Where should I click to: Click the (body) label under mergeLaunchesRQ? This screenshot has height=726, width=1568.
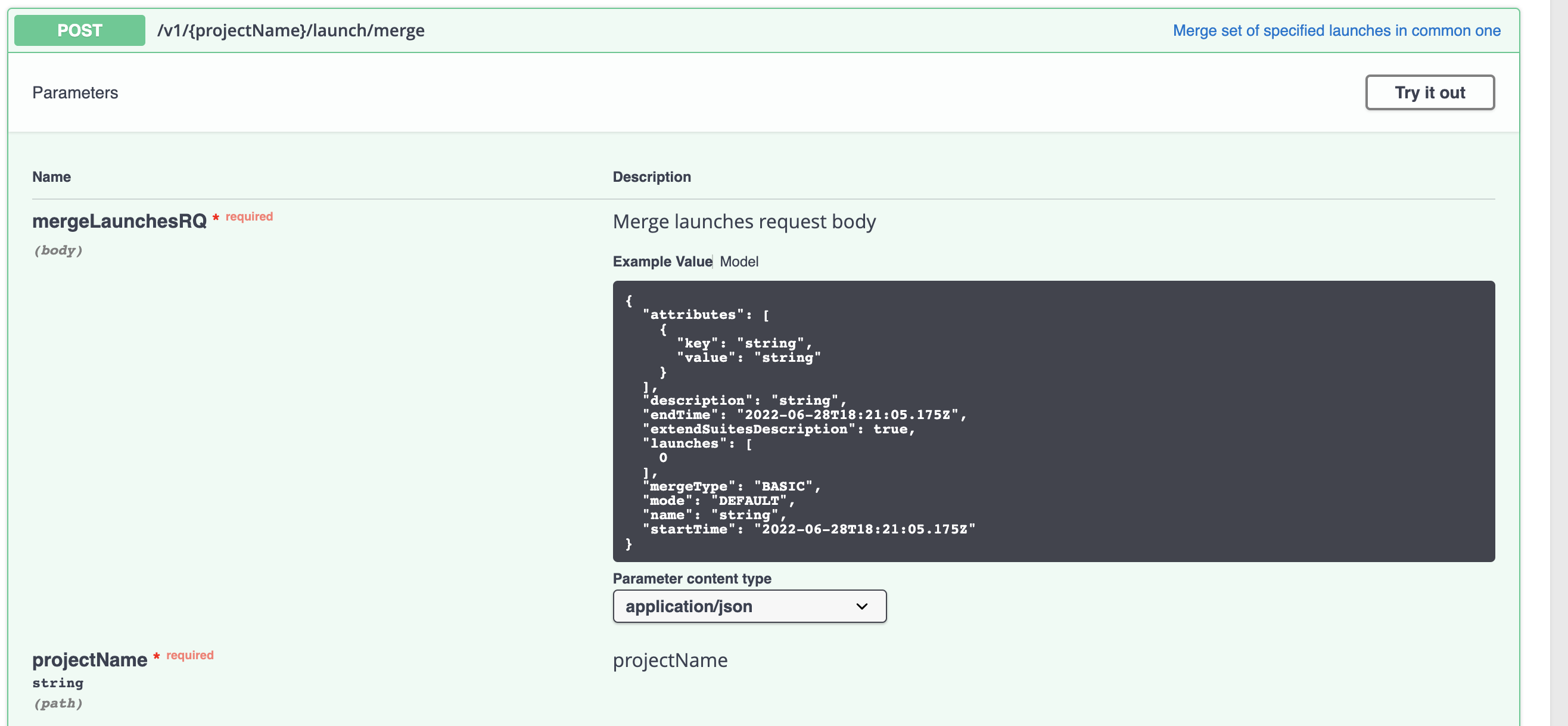[58, 250]
